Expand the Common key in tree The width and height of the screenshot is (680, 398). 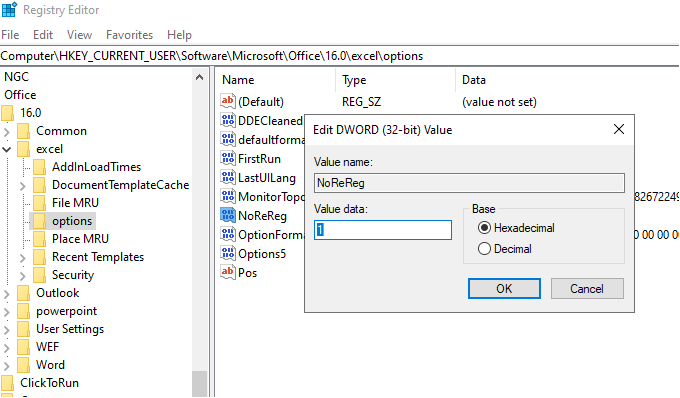(7, 131)
